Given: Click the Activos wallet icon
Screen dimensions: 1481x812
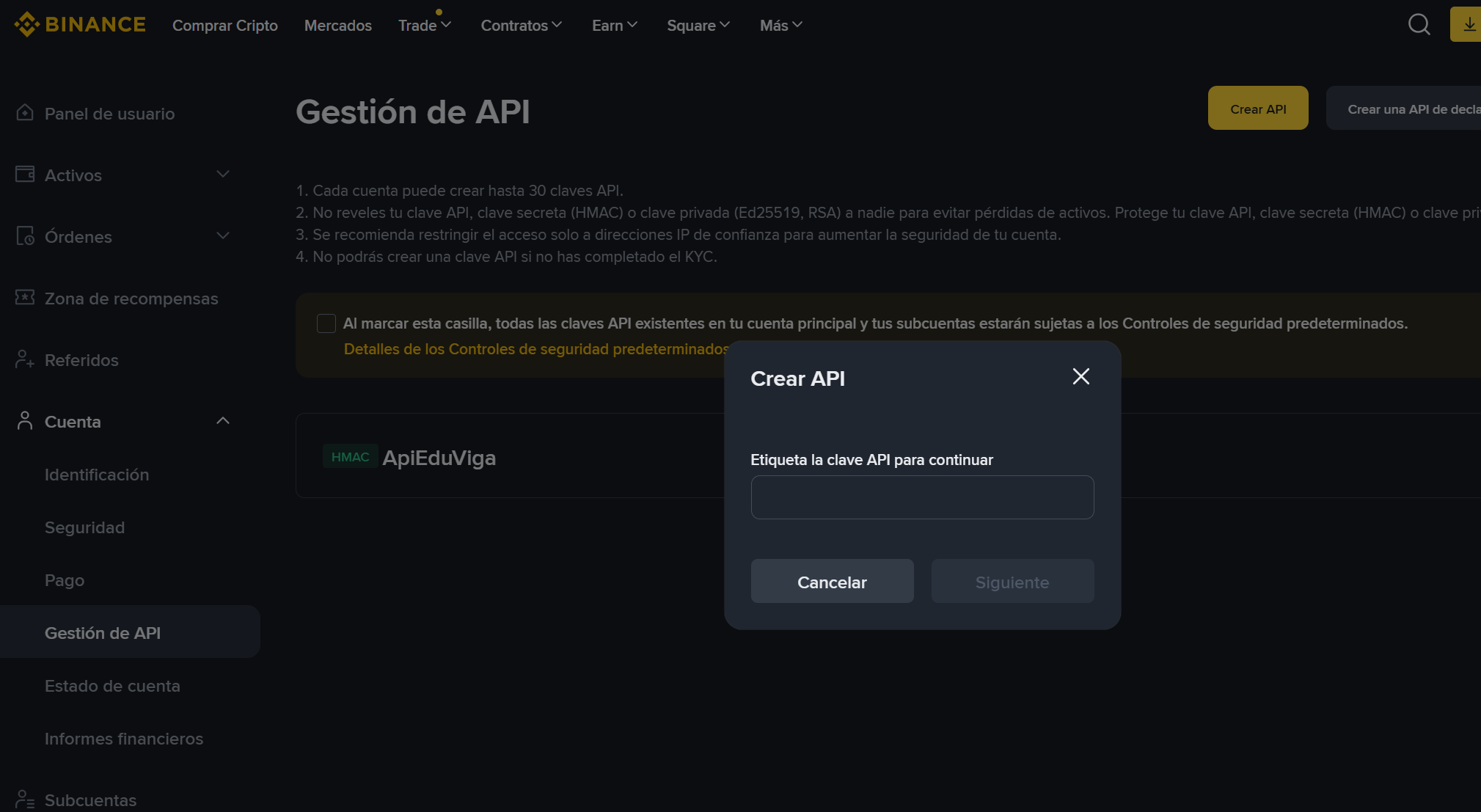Looking at the screenshot, I should (25, 175).
